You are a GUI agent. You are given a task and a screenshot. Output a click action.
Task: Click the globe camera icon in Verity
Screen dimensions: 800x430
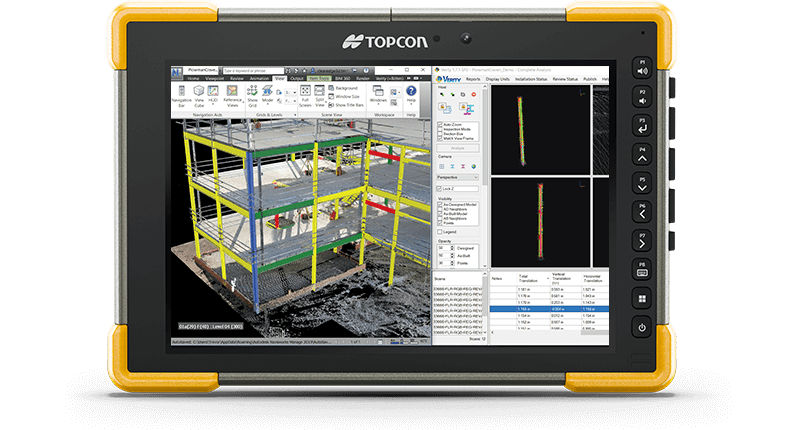tap(473, 166)
